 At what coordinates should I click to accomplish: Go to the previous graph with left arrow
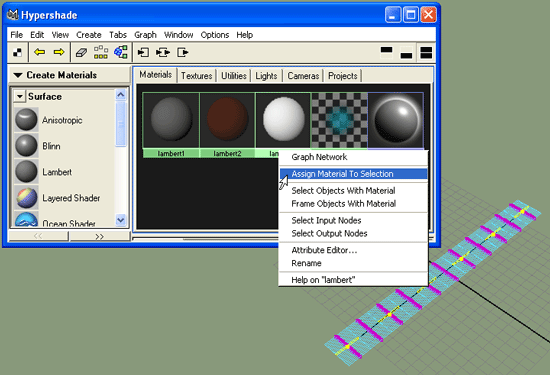coord(39,52)
